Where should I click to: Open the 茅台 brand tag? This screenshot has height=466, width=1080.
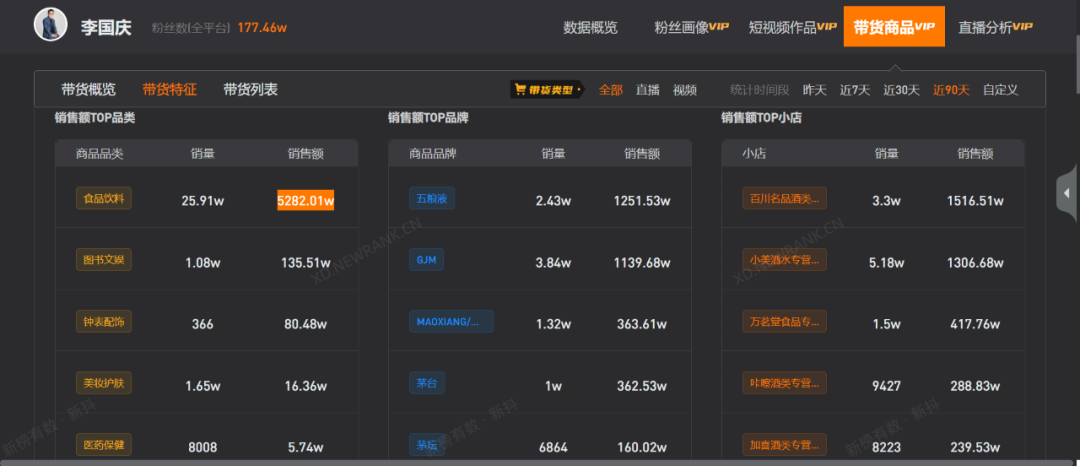tap(426, 383)
